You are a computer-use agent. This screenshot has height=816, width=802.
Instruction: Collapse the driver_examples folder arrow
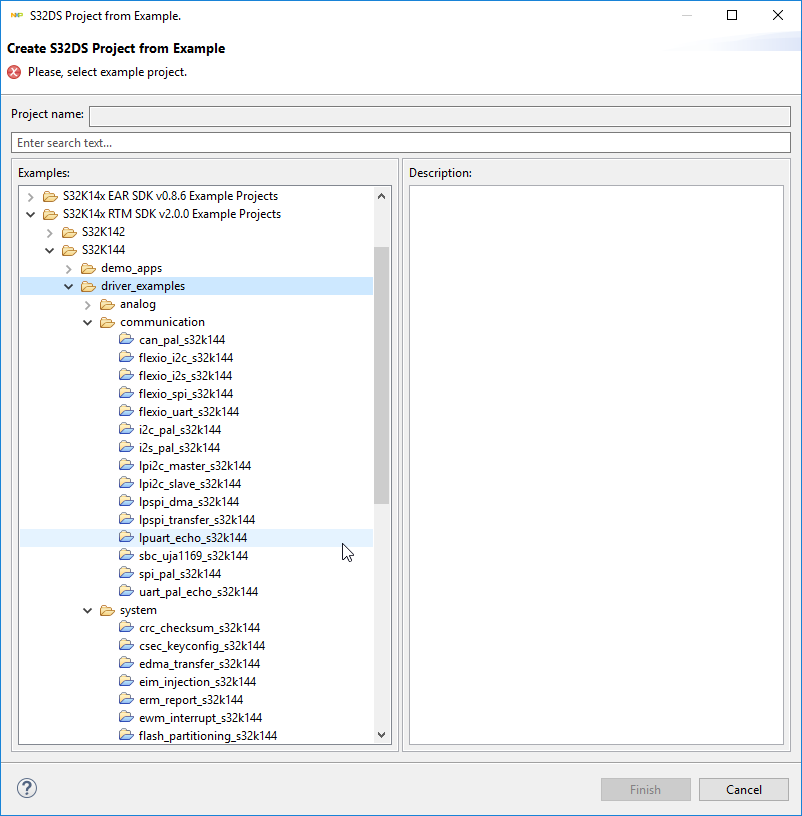(x=69, y=286)
